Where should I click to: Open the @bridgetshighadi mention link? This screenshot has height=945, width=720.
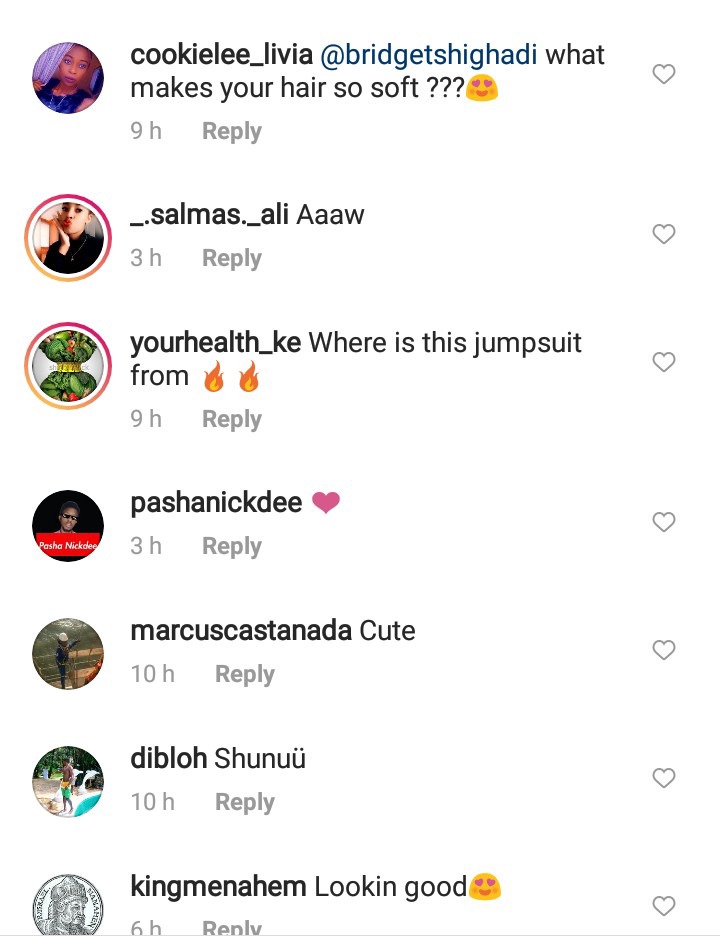coord(428,55)
